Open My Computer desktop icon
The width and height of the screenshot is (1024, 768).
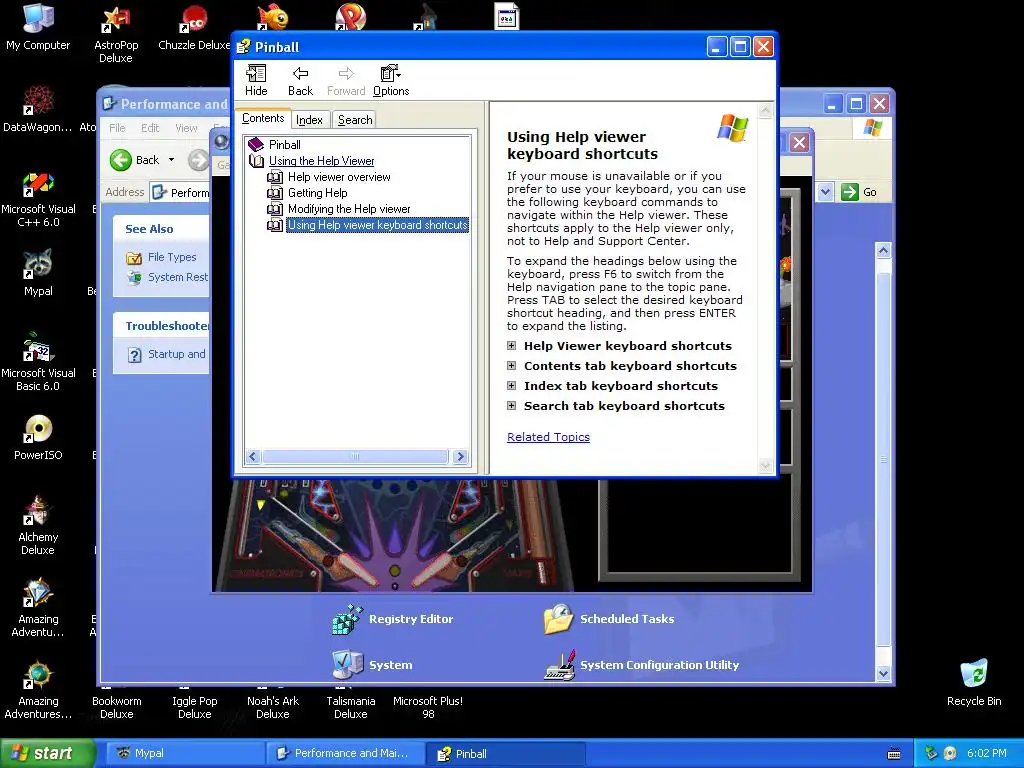(x=38, y=27)
